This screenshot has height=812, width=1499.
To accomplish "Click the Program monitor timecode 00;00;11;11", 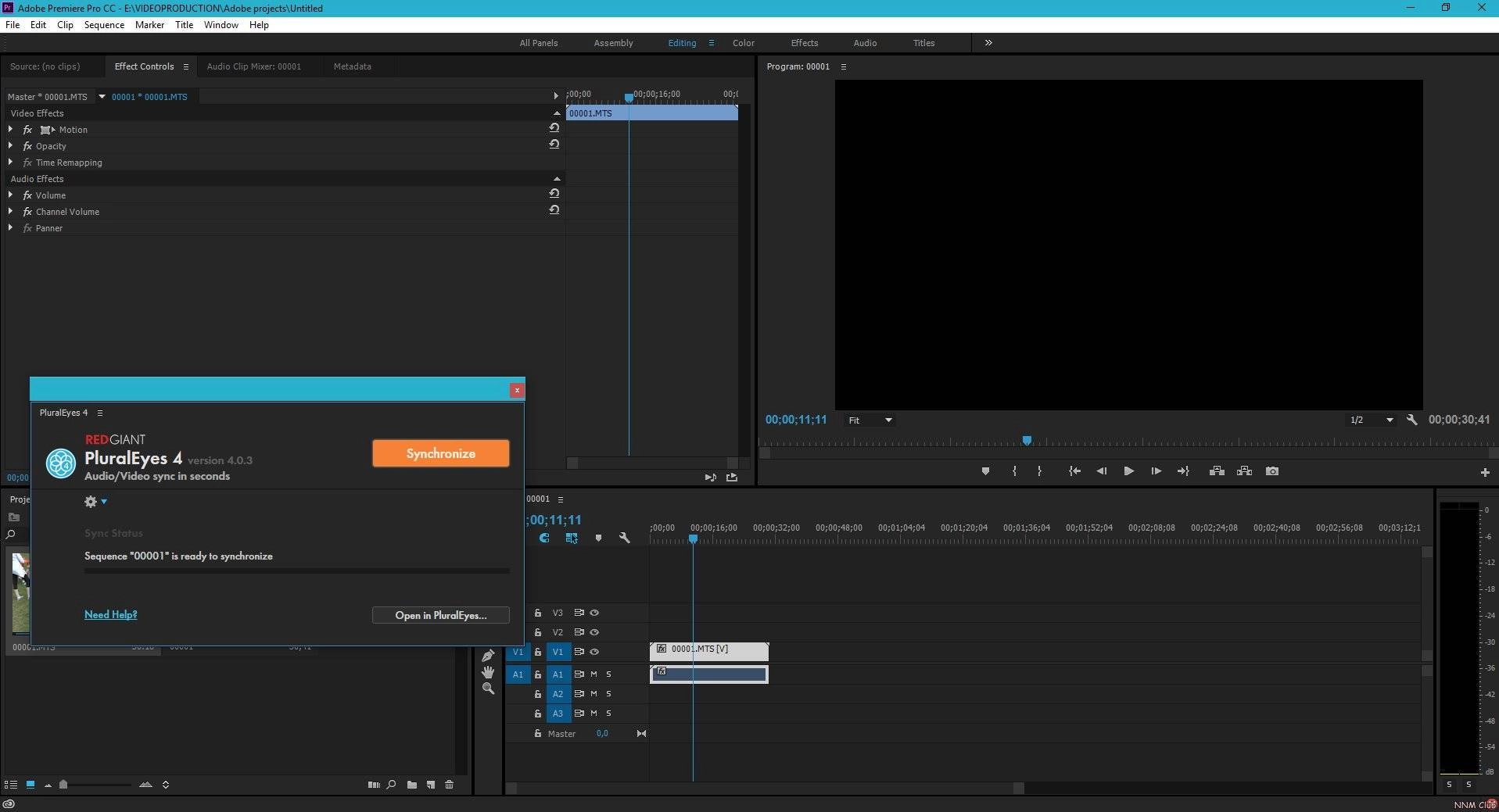I will [796, 420].
